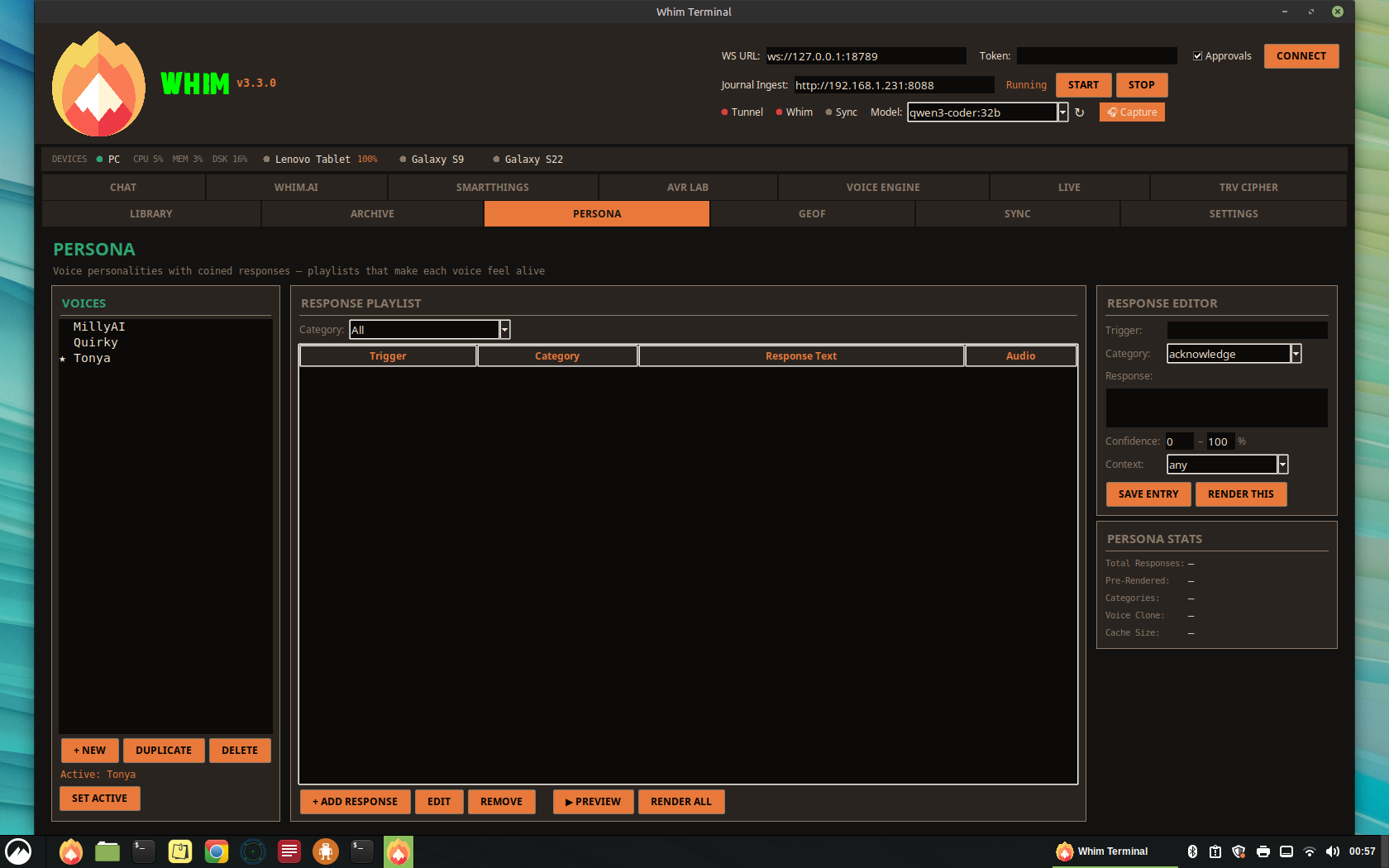Open Chrome from the taskbar
Image resolution: width=1389 pixels, height=868 pixels.
pyautogui.click(x=217, y=851)
